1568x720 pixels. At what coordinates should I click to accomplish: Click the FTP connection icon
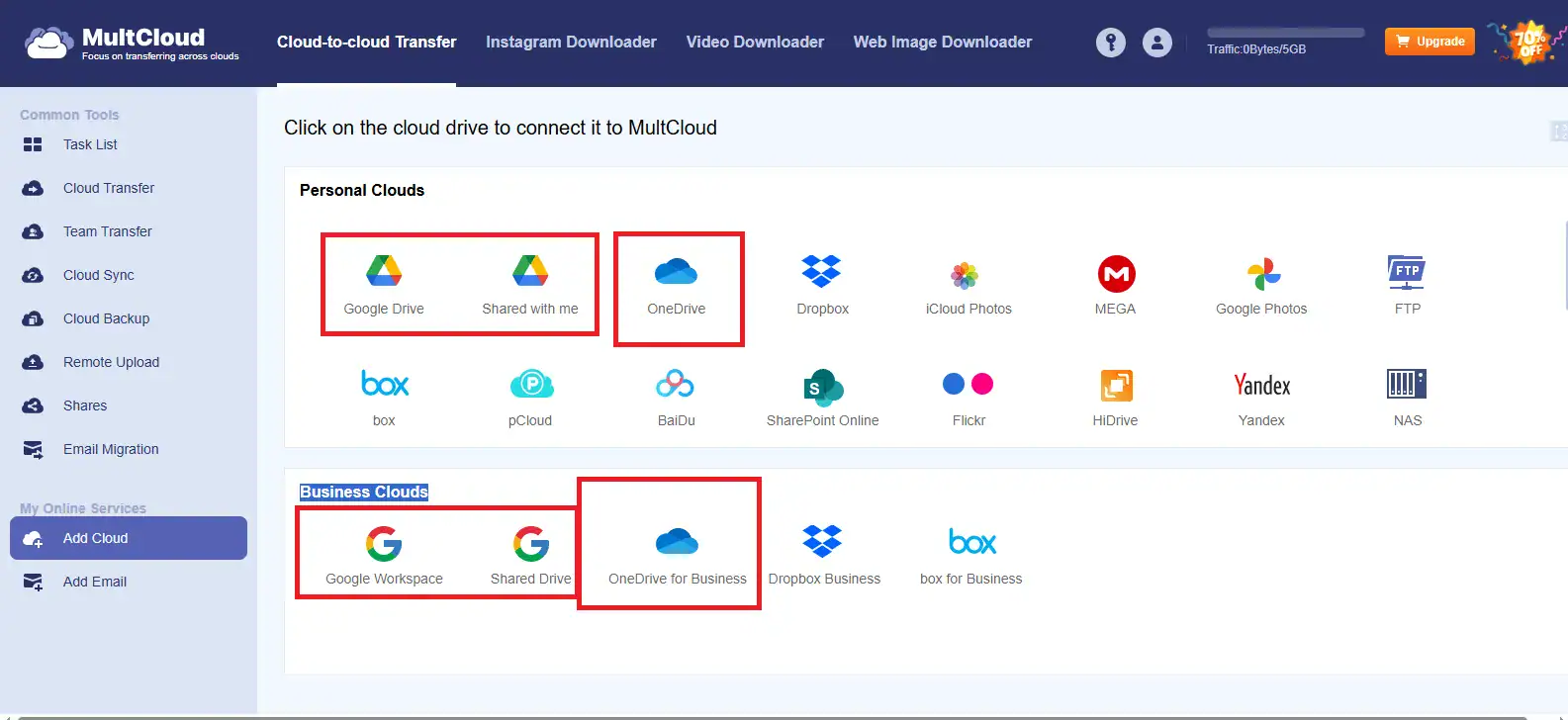pyautogui.click(x=1407, y=272)
